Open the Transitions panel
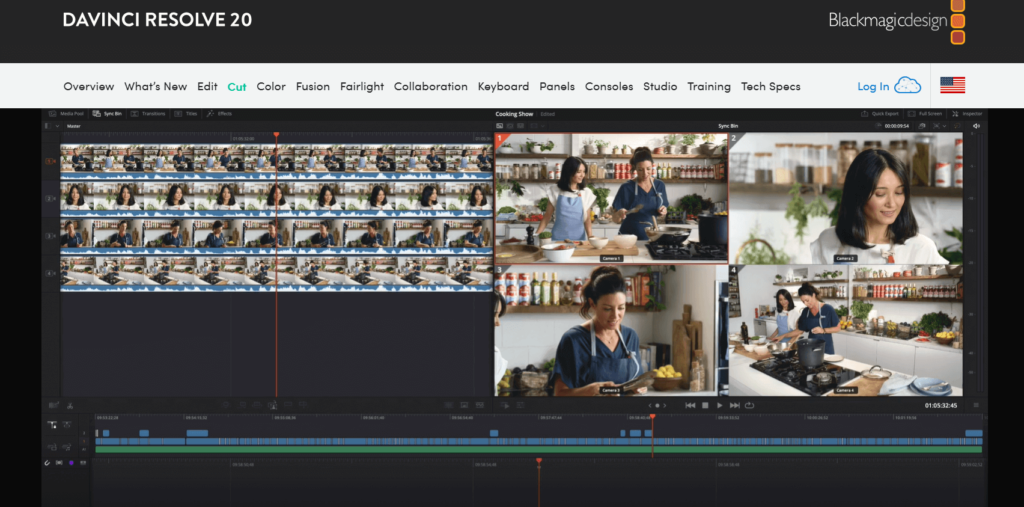This screenshot has height=507, width=1024. [x=148, y=114]
